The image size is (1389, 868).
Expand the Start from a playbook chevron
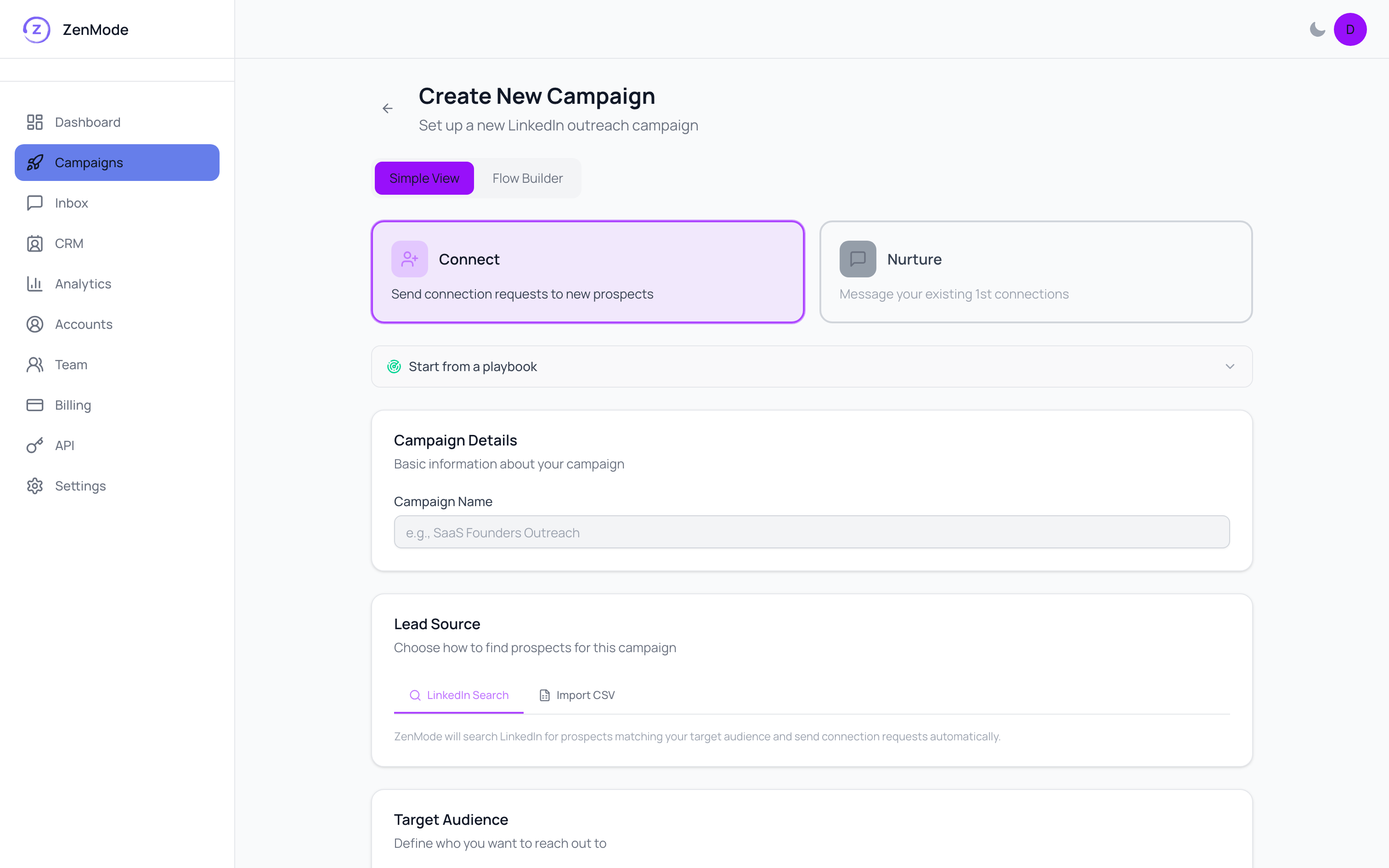[x=1230, y=366]
